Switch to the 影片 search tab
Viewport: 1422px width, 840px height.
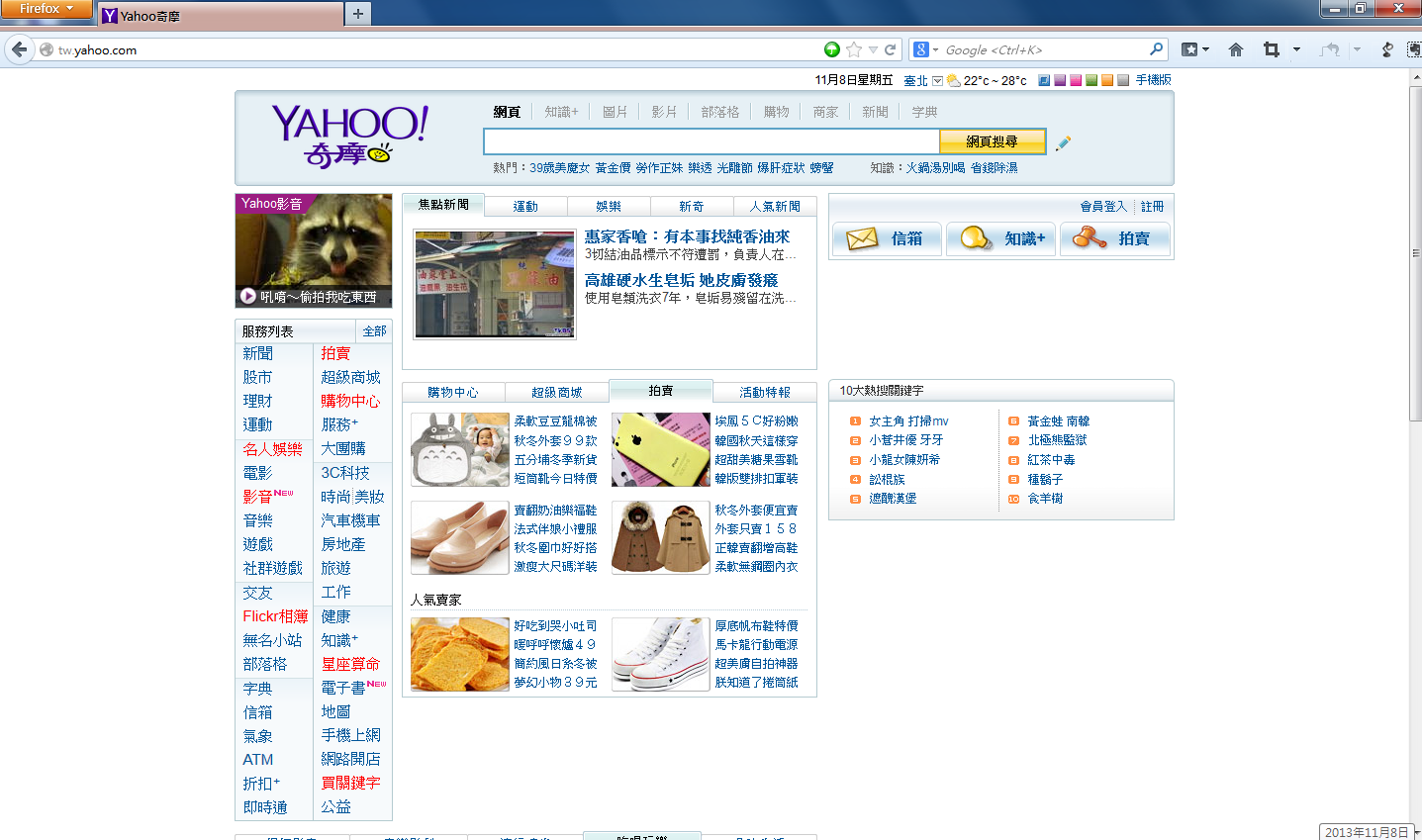pyautogui.click(x=664, y=112)
